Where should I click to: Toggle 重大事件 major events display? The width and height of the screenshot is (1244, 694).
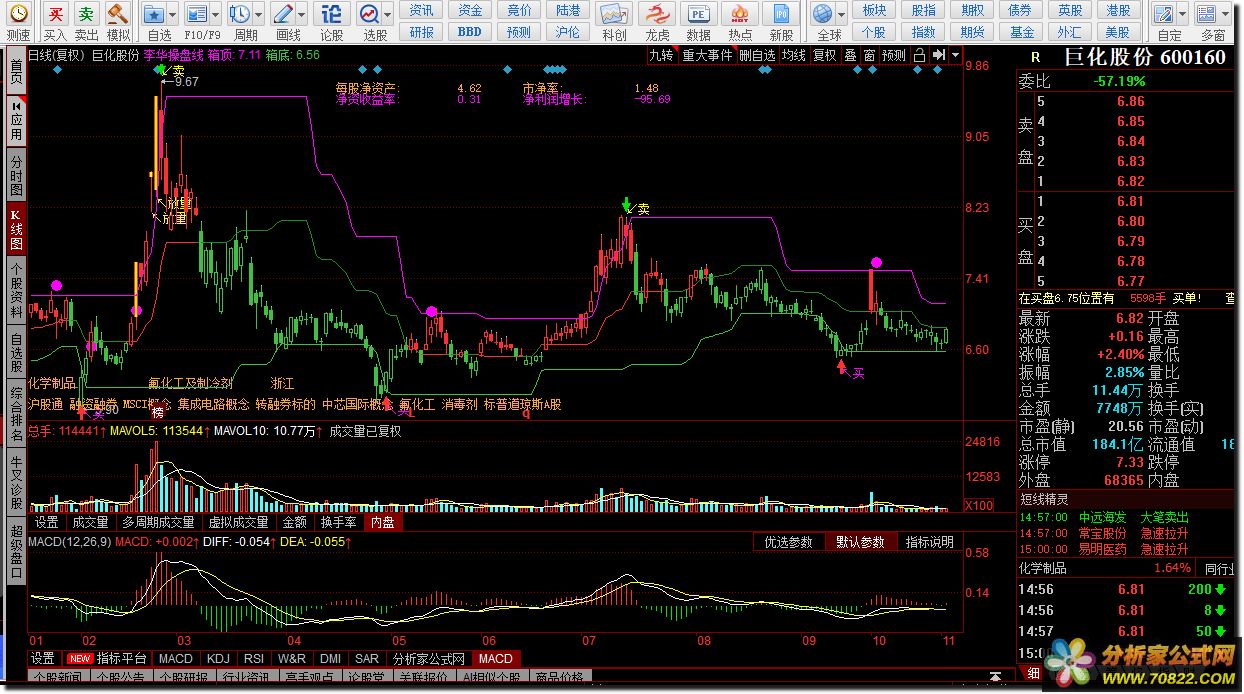(x=707, y=55)
